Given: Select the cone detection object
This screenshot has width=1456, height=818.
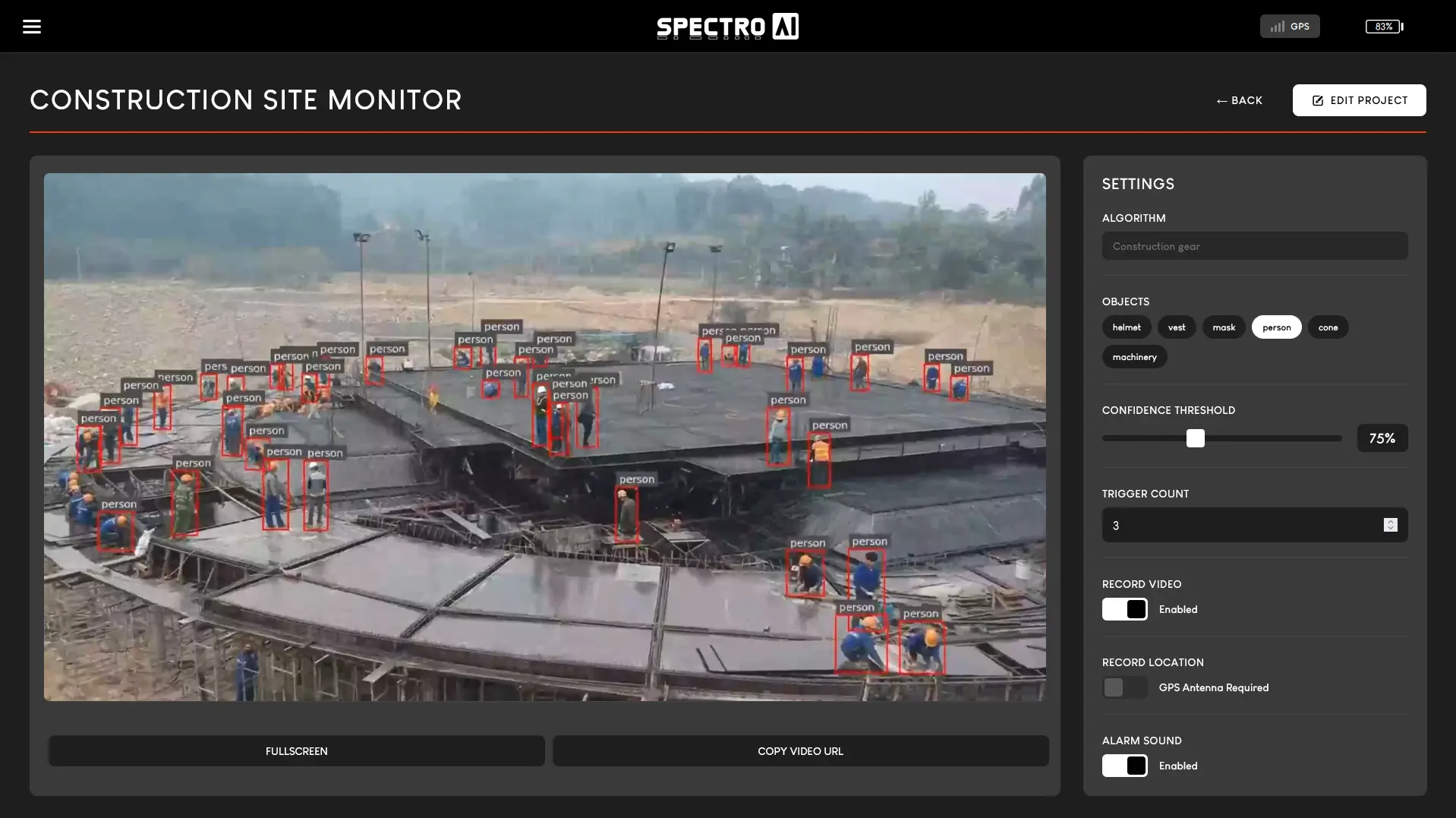Looking at the screenshot, I should click(1328, 327).
